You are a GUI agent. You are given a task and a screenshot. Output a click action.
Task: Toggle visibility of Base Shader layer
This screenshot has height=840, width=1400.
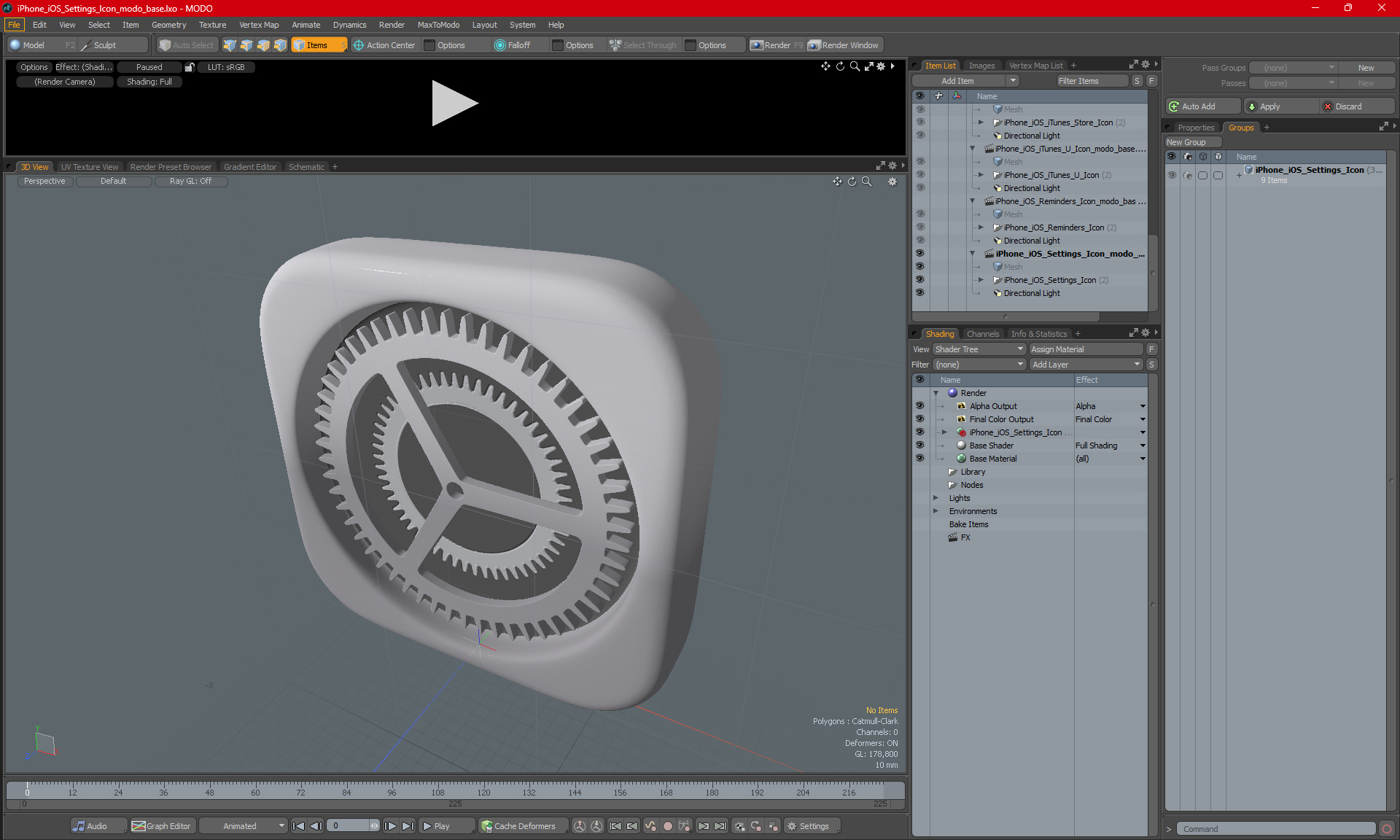coord(919,446)
